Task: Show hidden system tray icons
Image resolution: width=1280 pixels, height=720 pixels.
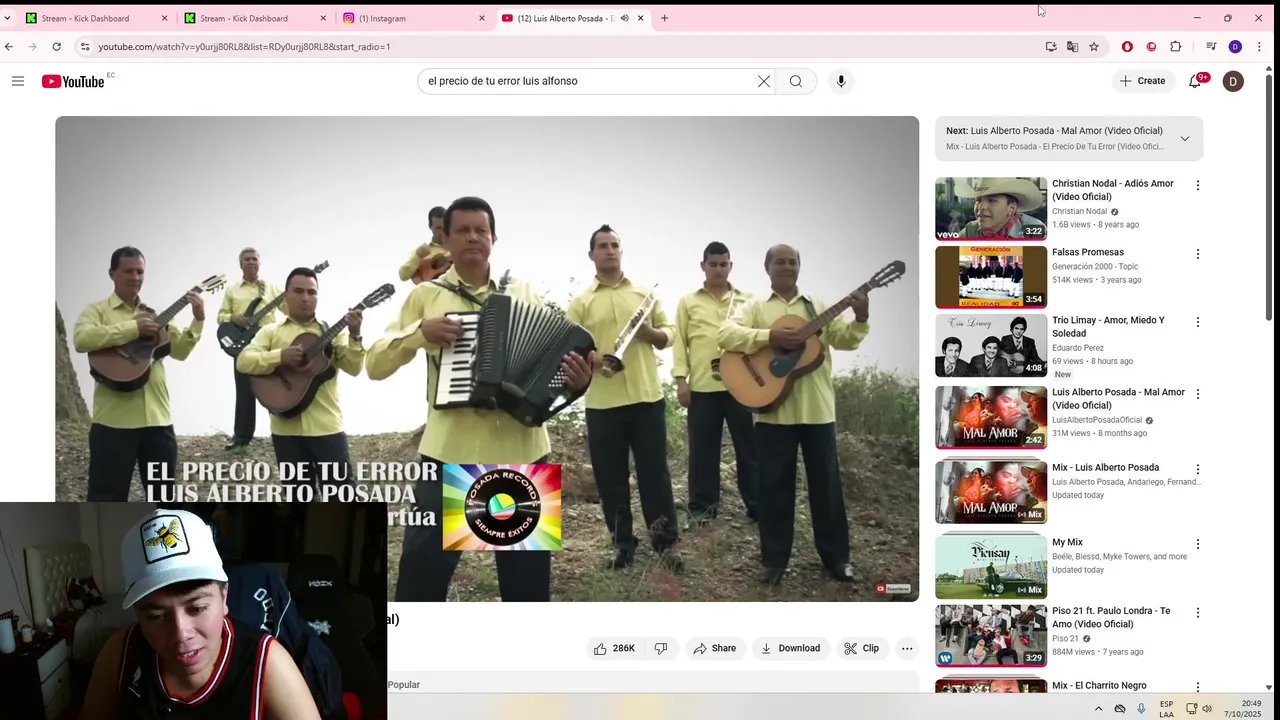Action: point(1098,709)
